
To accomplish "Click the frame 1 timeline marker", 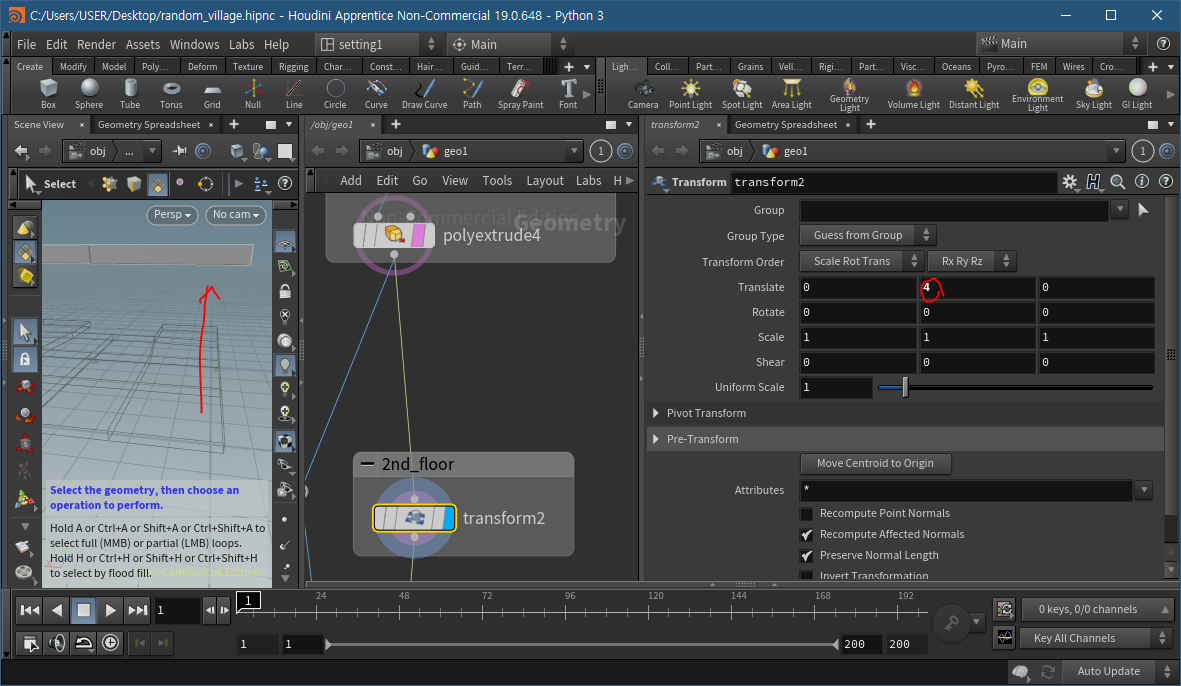I will coord(249,600).
